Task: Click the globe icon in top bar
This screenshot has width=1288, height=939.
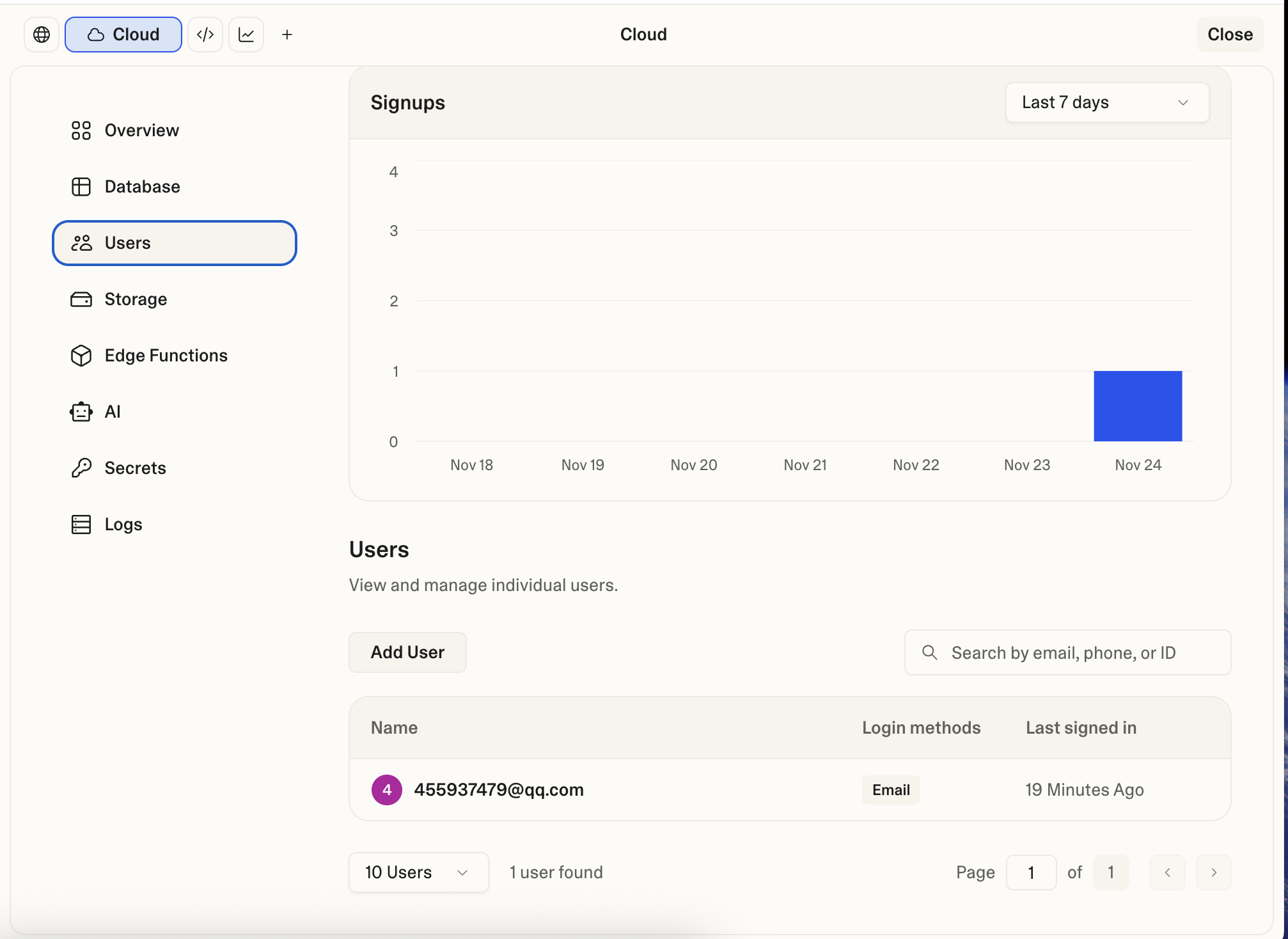Action: pyautogui.click(x=42, y=35)
